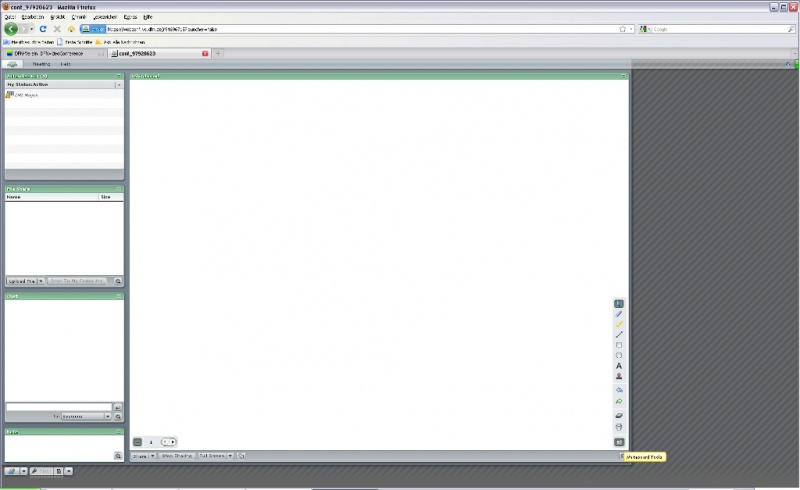The image size is (800, 490).
Task: Go to the previous whiteboard page
Action: 165,442
